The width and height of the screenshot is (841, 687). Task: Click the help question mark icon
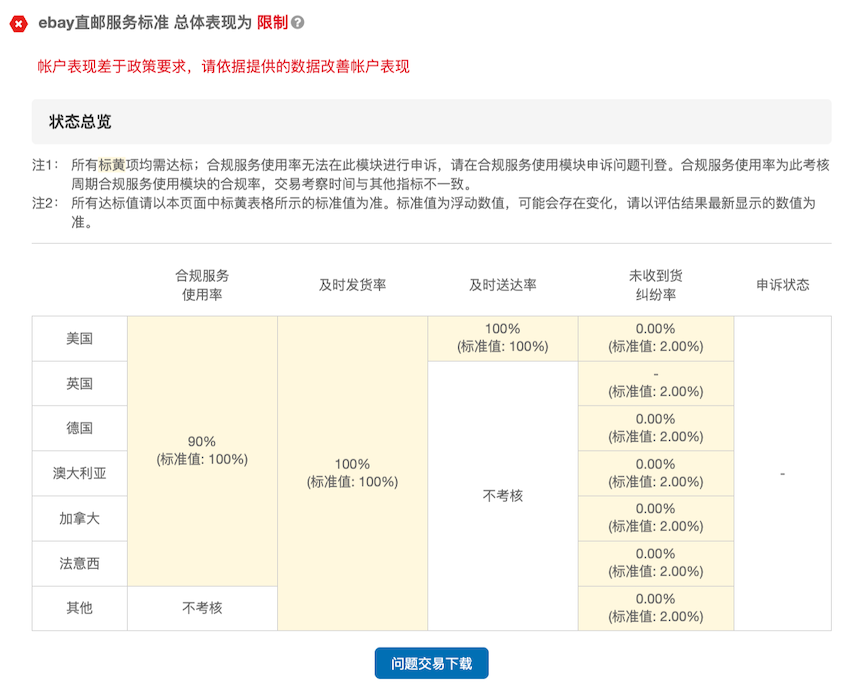pyautogui.click(x=298, y=22)
